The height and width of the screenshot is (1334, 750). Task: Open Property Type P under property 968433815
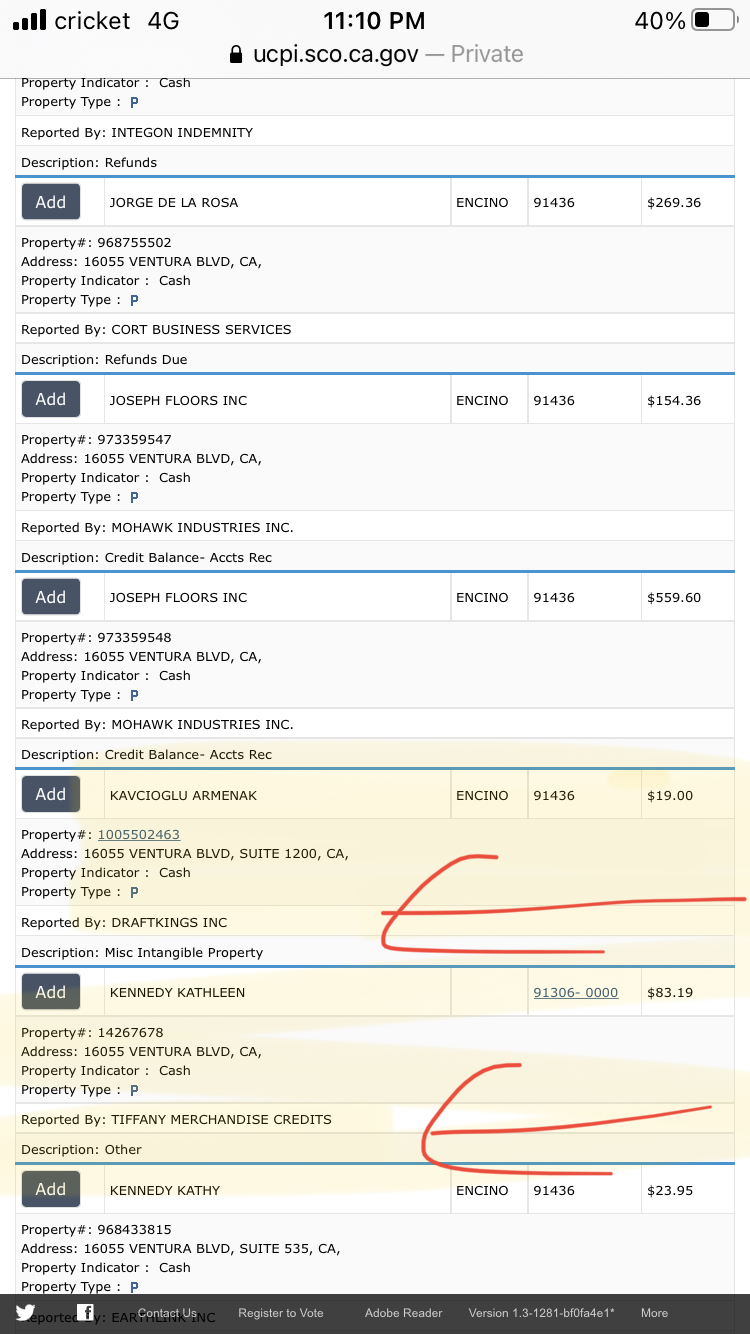(134, 1287)
